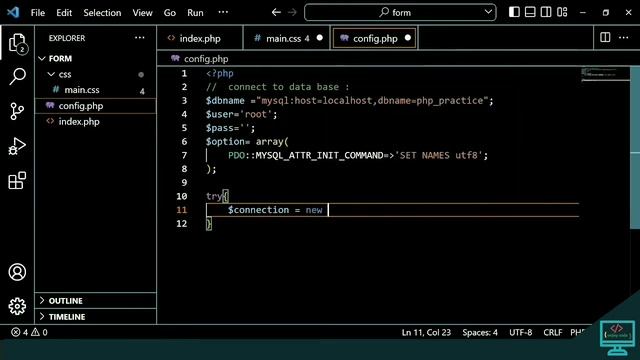Go back with the left arrow
This screenshot has height=360, width=640.
pos(276,12)
